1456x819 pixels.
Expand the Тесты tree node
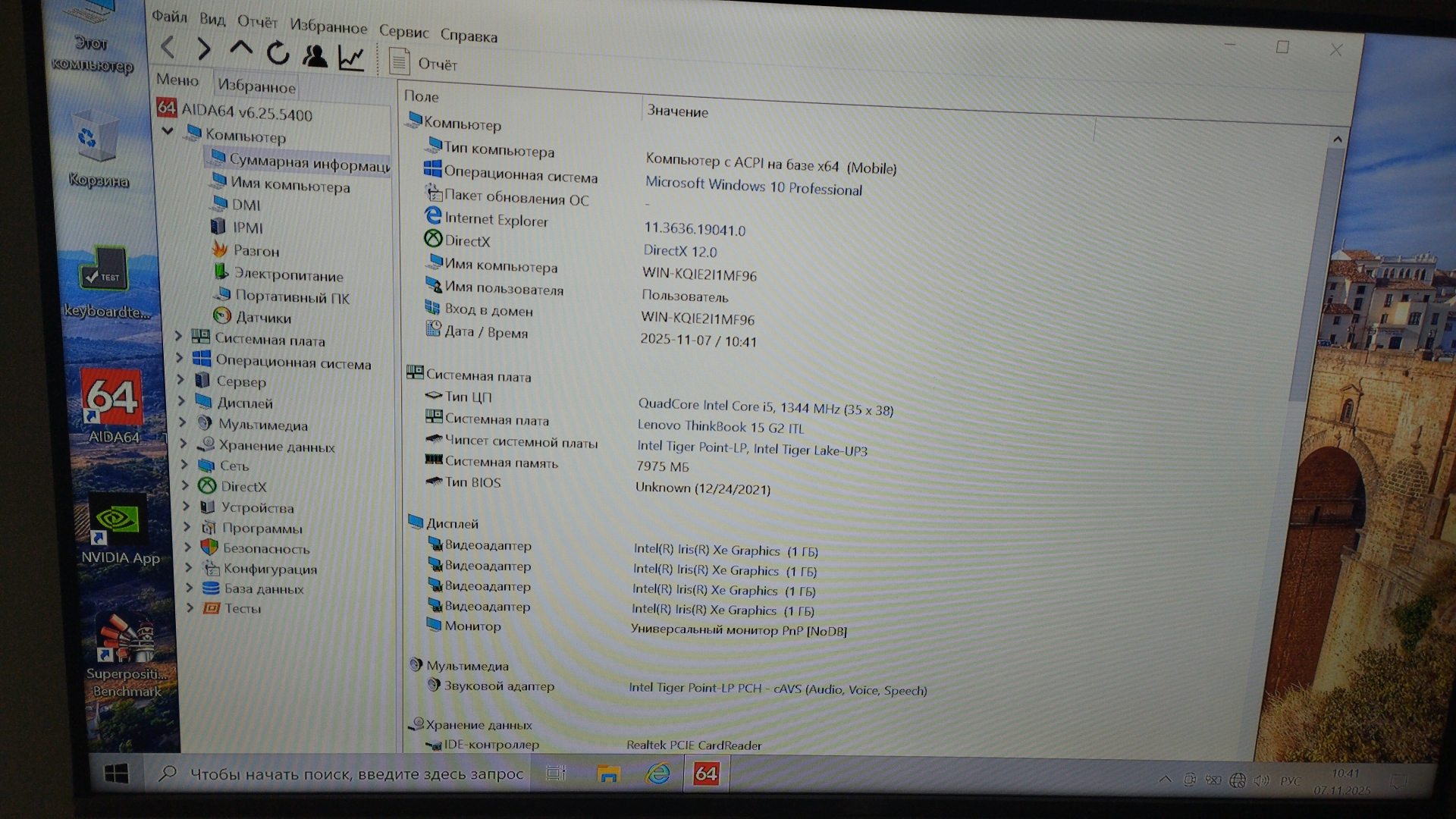[190, 607]
